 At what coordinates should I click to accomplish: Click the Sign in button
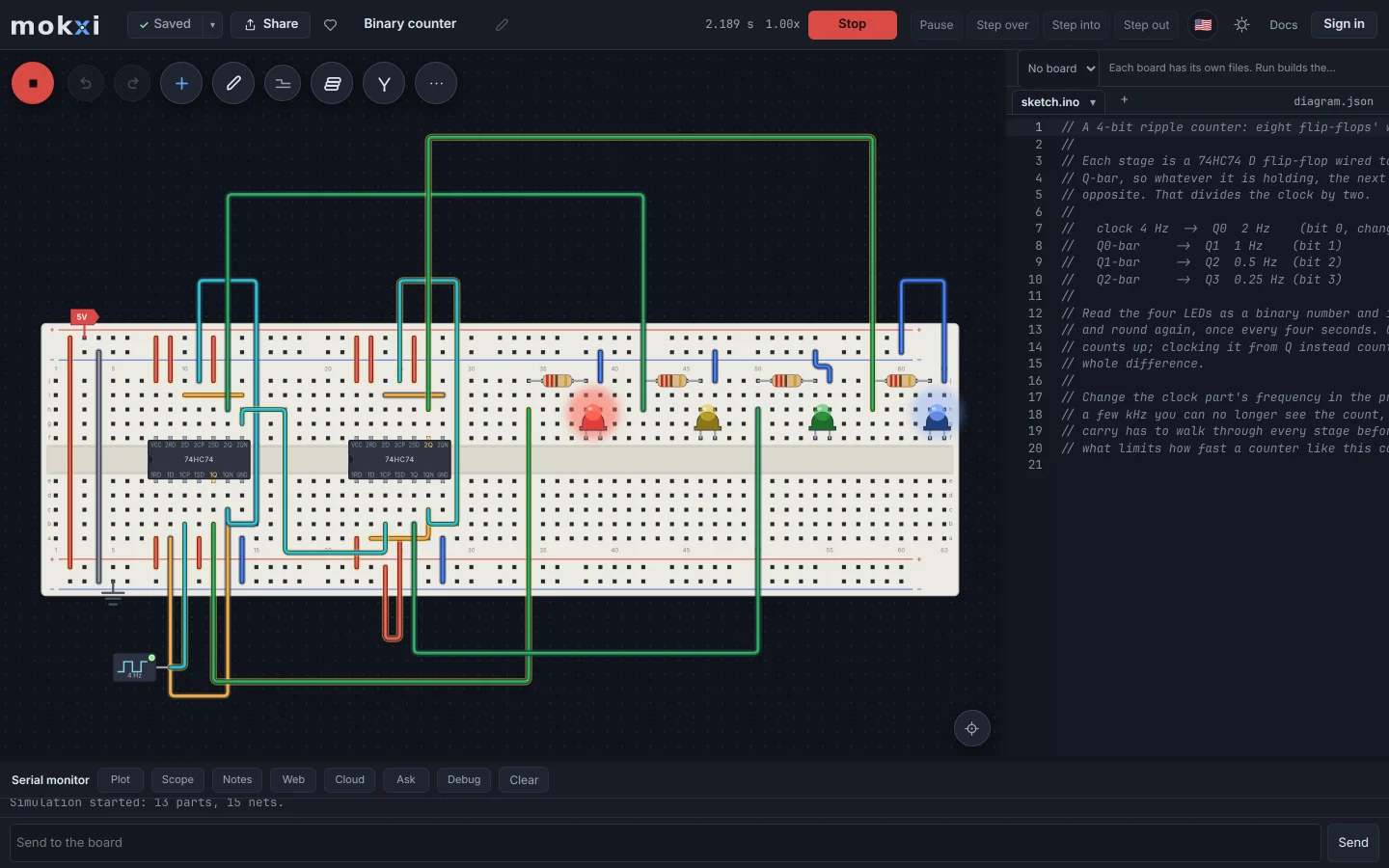[1344, 25]
